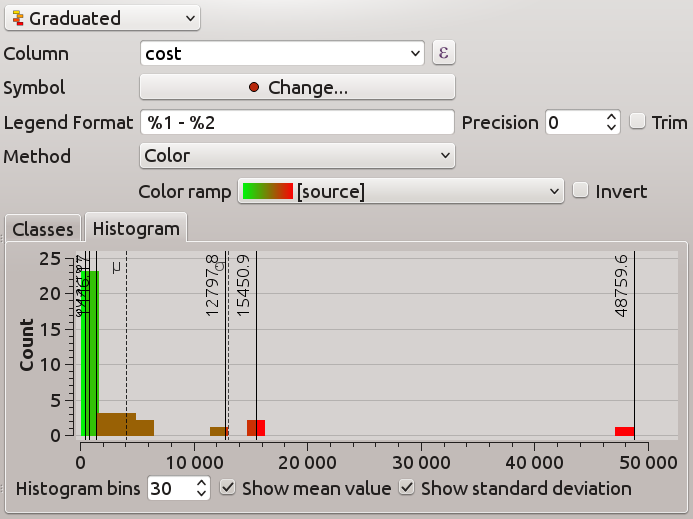The image size is (693, 519).
Task: Toggle the Trim checkbox
Action: 638,122
